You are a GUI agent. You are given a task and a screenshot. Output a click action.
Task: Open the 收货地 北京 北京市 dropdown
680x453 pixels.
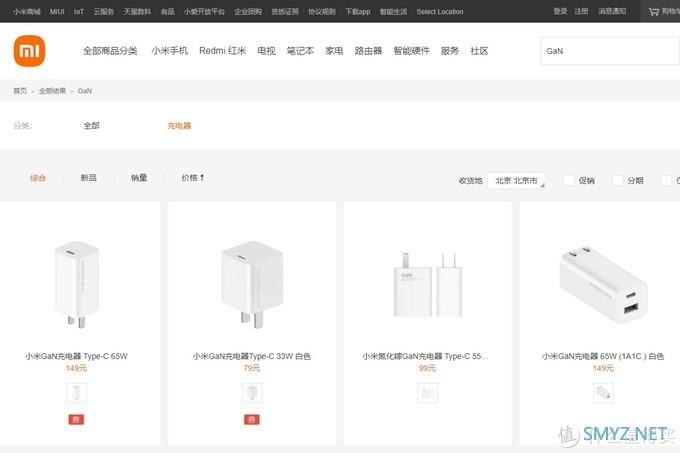click(517, 180)
